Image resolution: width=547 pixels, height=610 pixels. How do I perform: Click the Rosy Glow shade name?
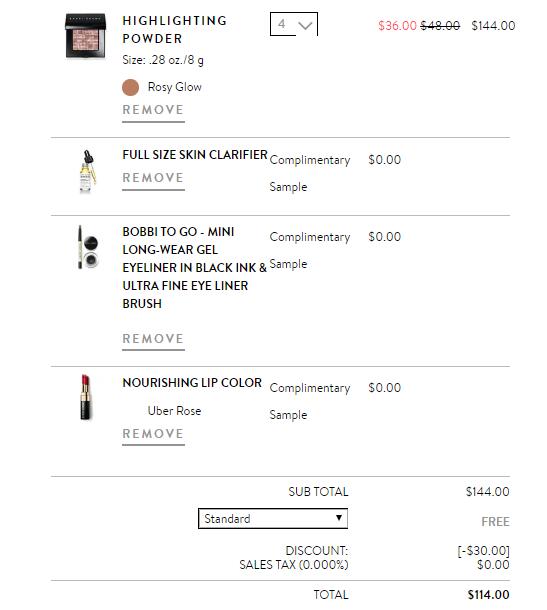point(175,87)
